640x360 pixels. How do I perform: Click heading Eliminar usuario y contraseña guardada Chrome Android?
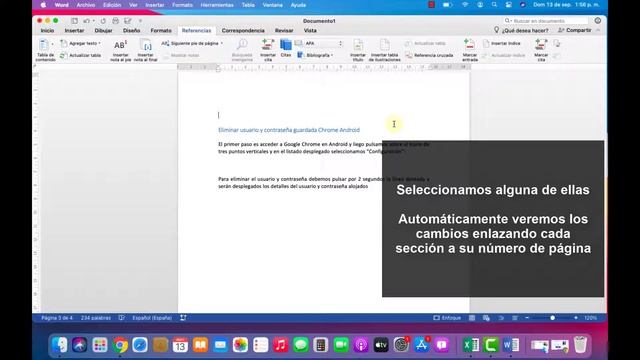pyautogui.click(x=289, y=130)
